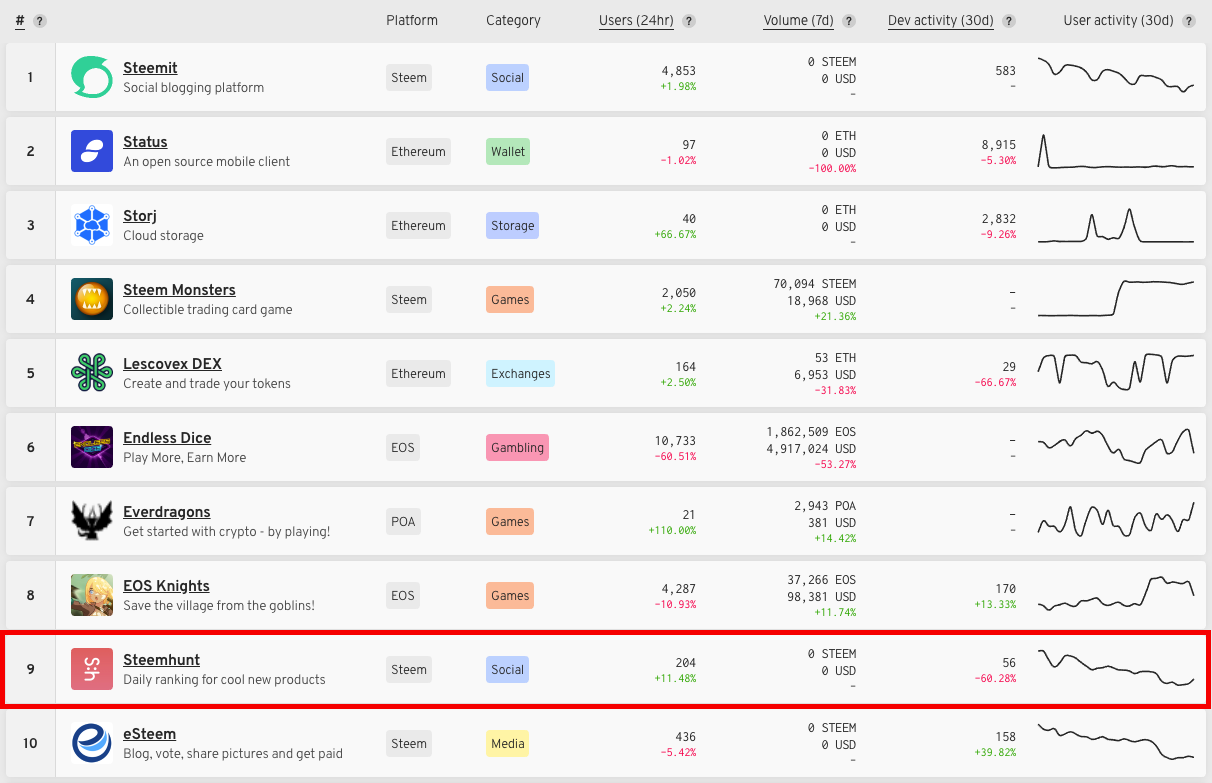1212x783 pixels.
Task: Show help icon next to Users (24hr)
Action: pos(689,21)
